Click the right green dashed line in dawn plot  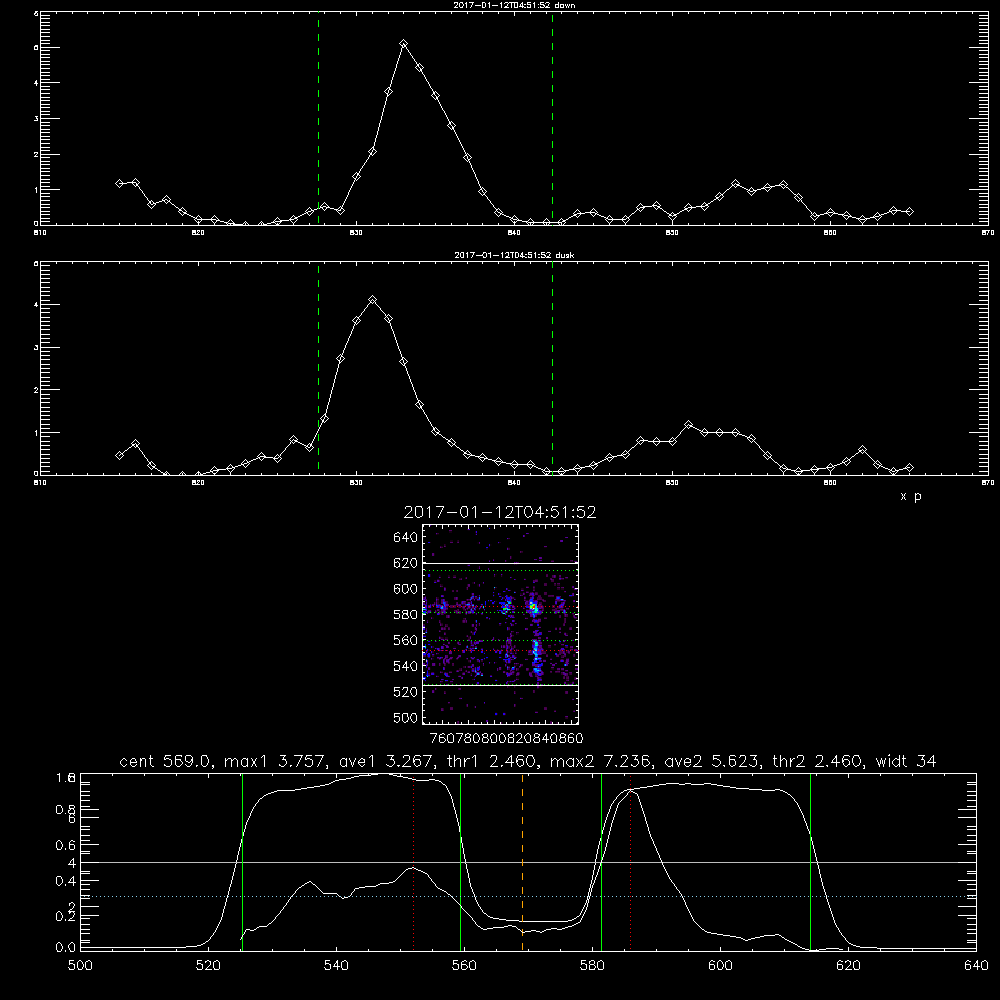point(552,118)
